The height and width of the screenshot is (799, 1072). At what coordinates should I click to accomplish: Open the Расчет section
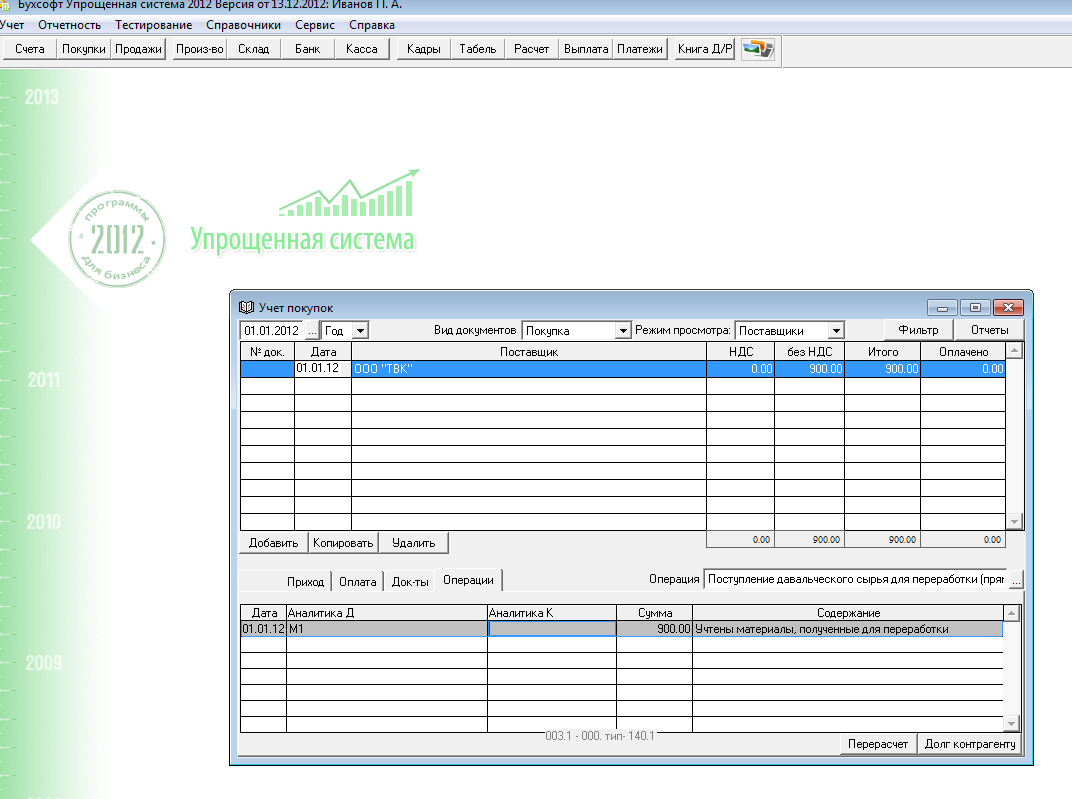tap(531, 49)
